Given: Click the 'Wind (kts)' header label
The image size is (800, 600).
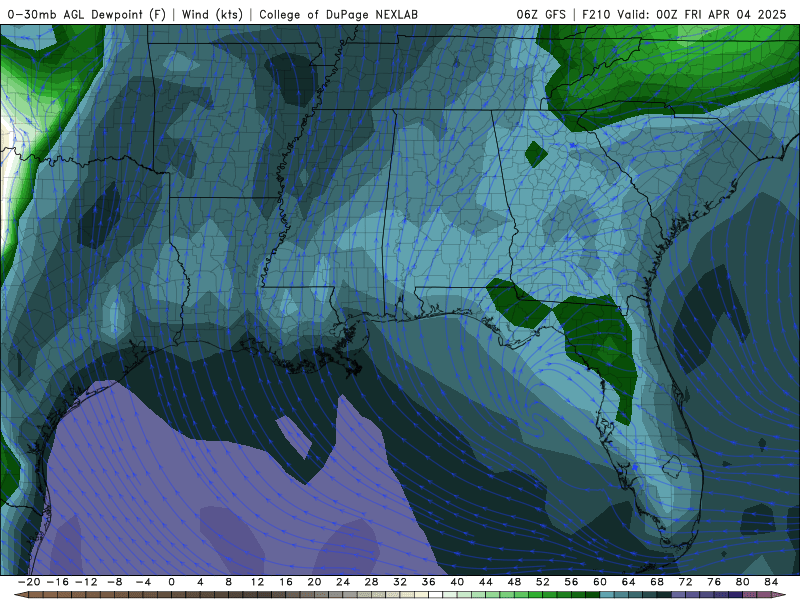Looking at the screenshot, I should tap(212, 14).
